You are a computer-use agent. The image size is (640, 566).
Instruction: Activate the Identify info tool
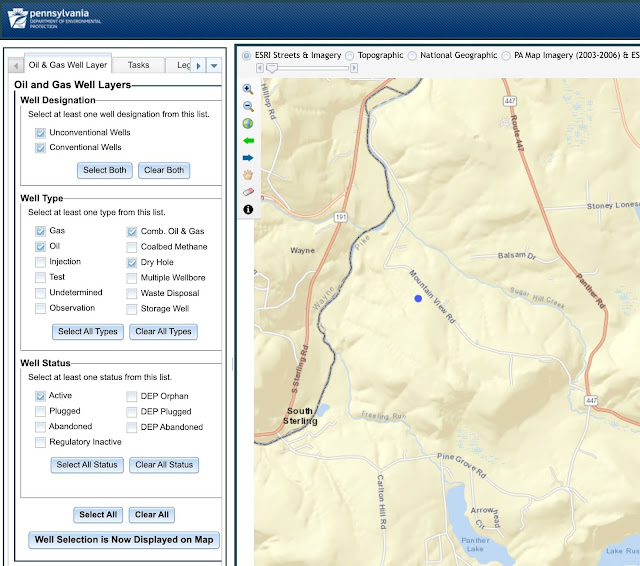[248, 209]
